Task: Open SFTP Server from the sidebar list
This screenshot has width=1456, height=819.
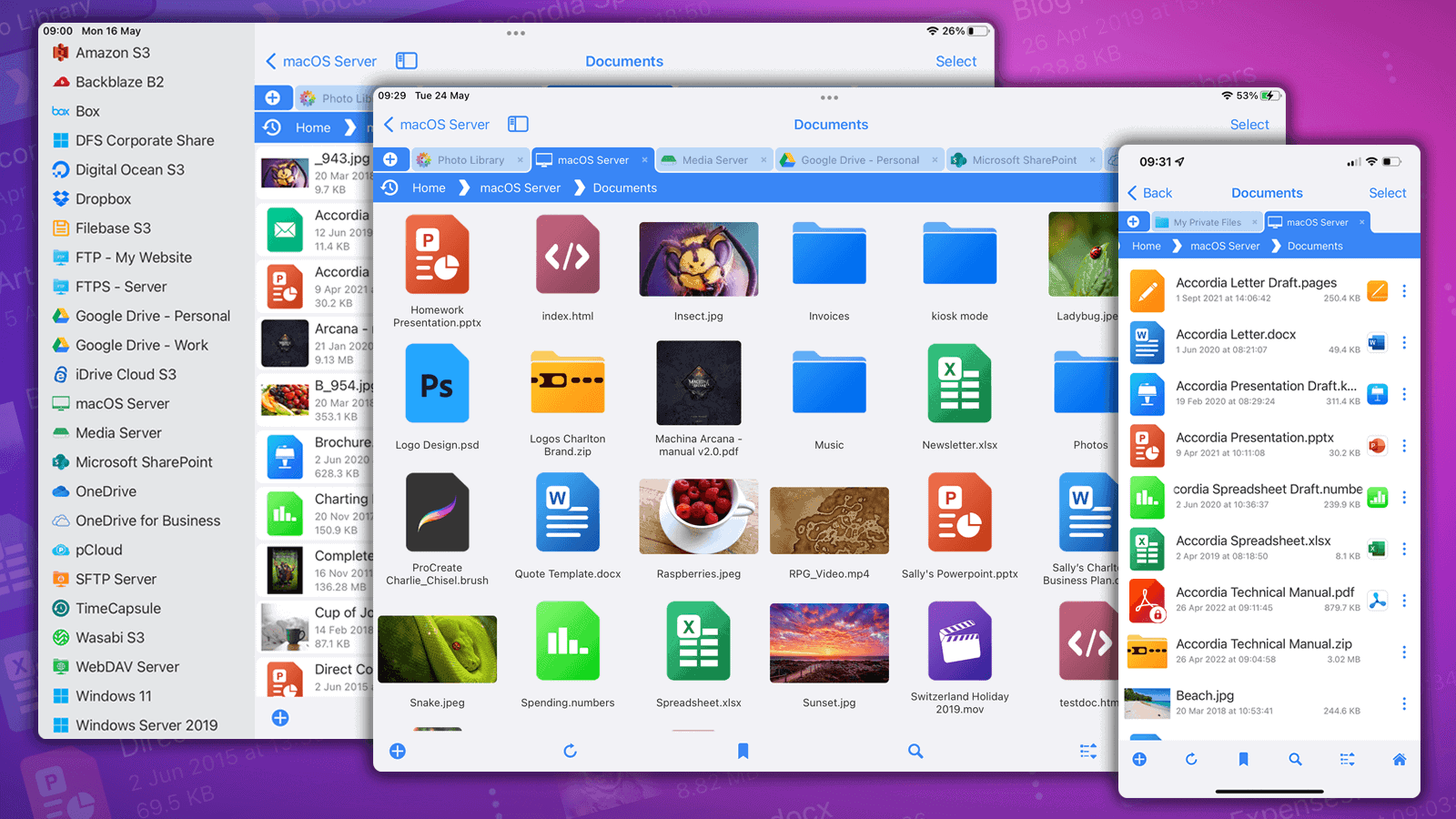Action: click(x=116, y=579)
